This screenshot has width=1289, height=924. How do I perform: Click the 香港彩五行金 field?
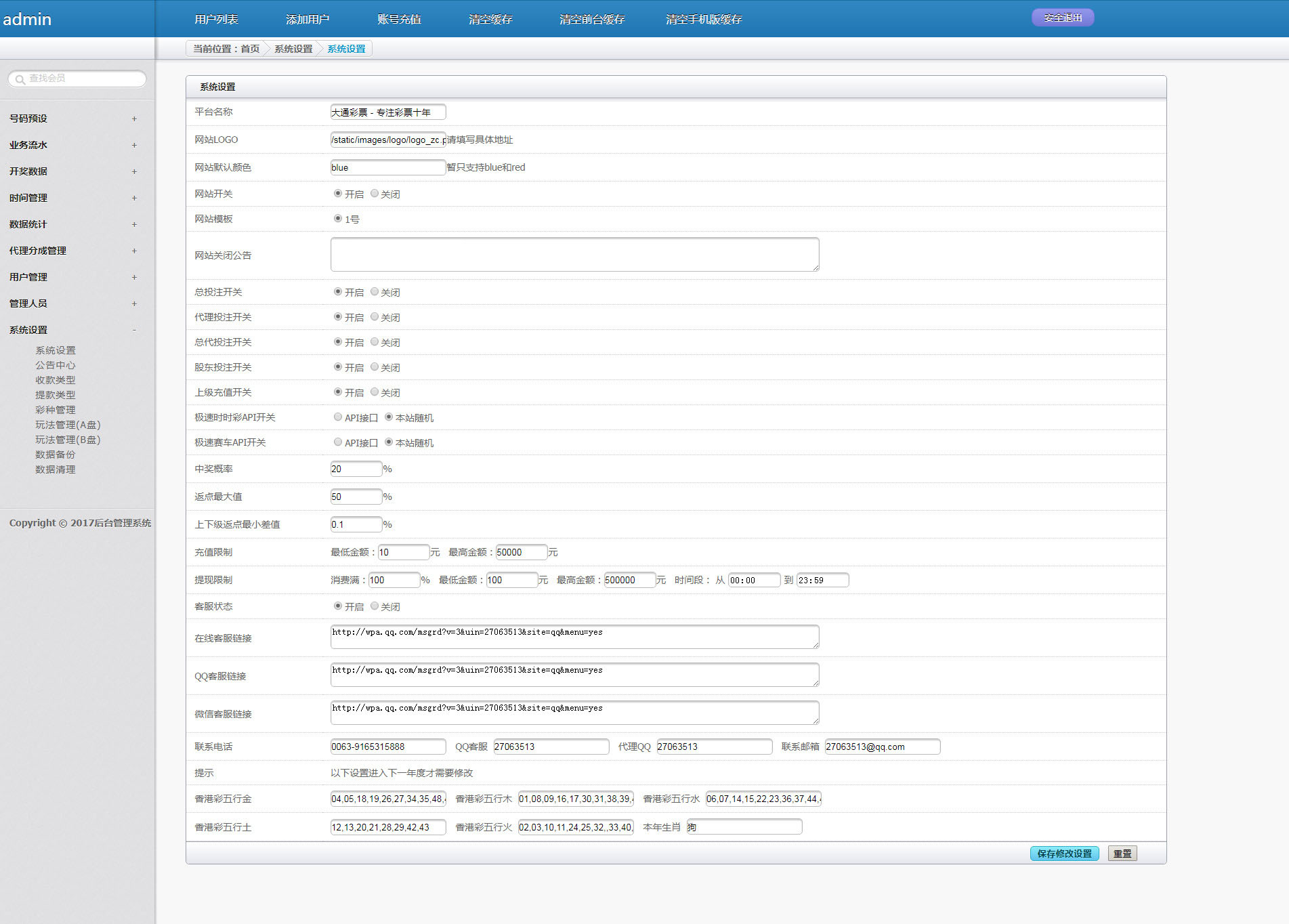point(388,799)
